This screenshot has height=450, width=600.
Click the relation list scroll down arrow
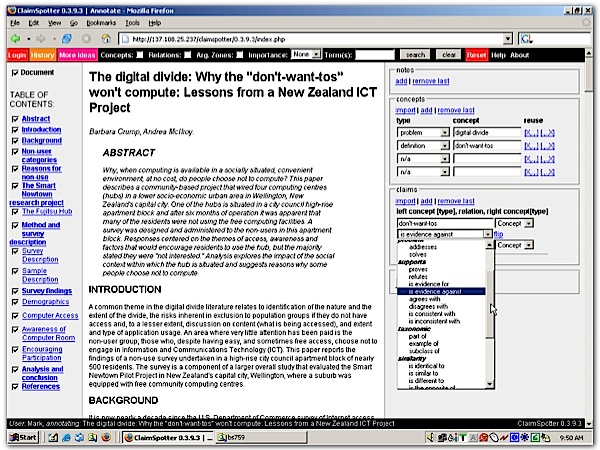[490, 384]
